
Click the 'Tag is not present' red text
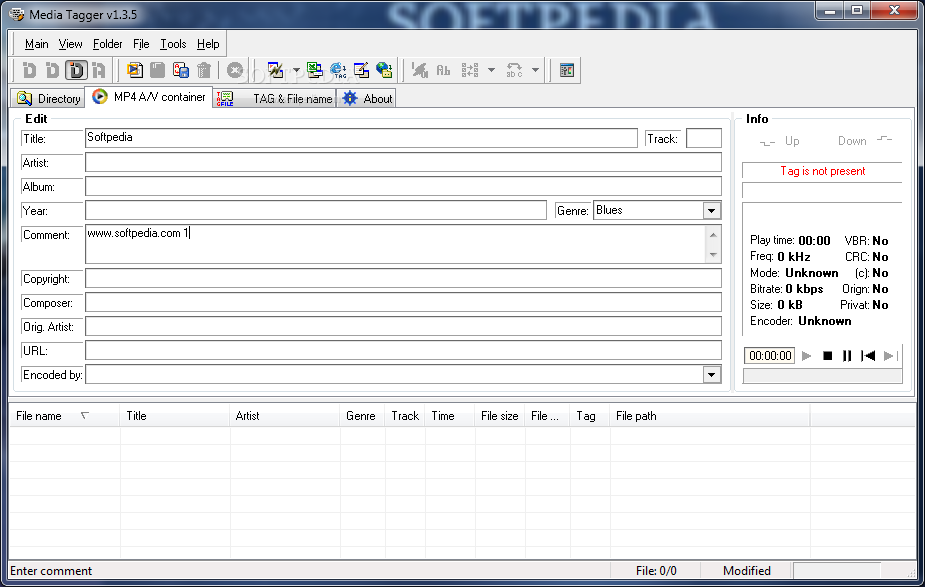[x=822, y=171]
